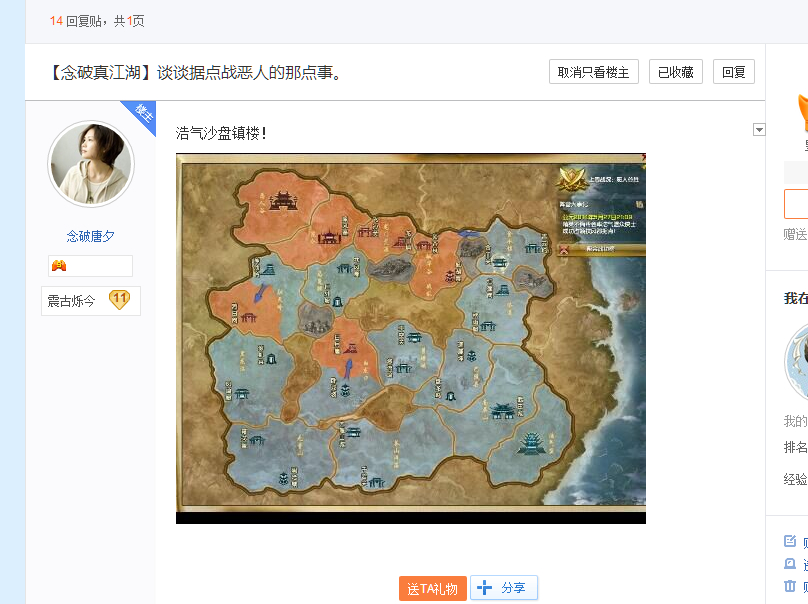Expand the post options dropdown arrow

click(x=759, y=129)
